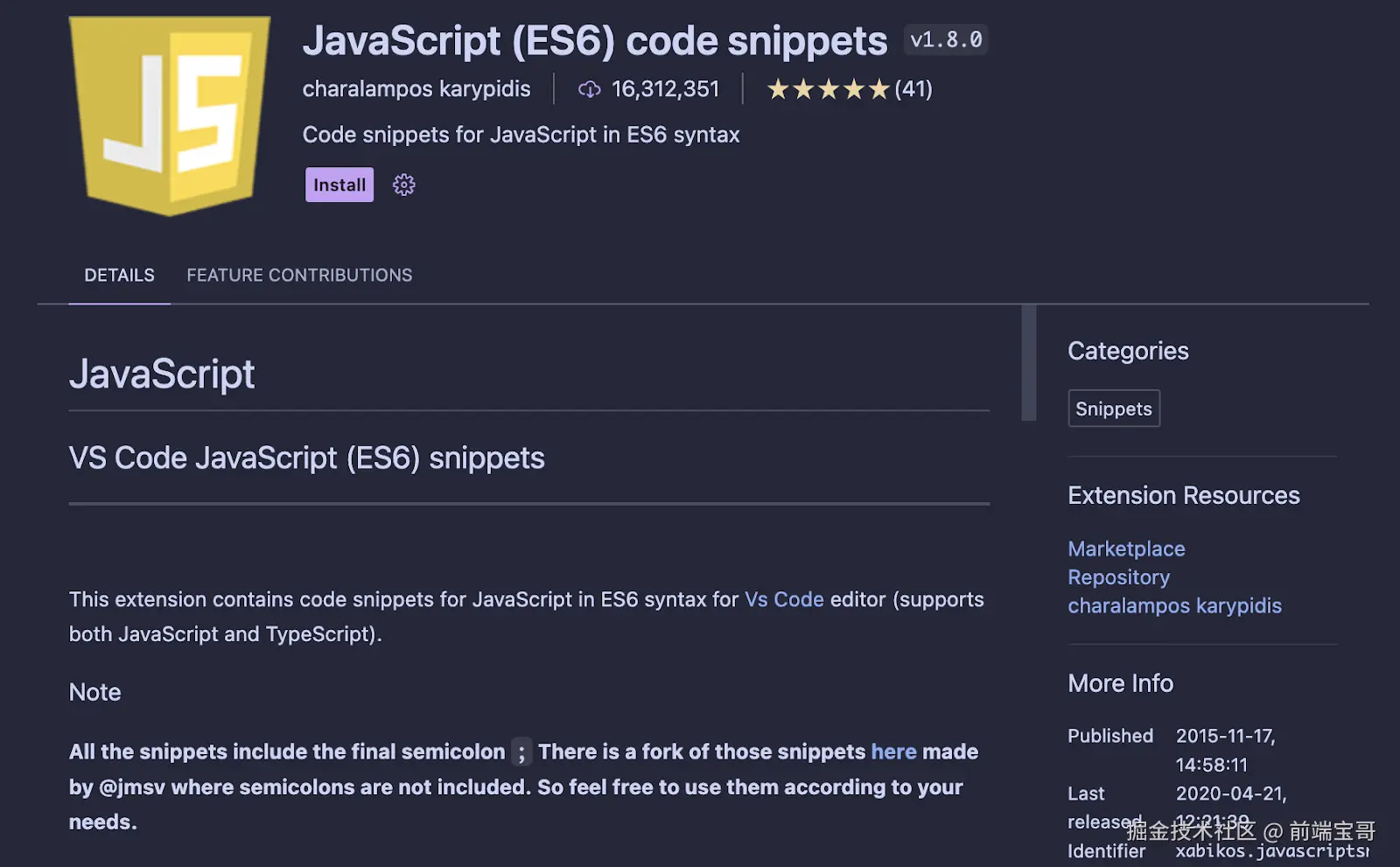Image resolution: width=1400 pixels, height=867 pixels.
Task: Open the Repository resource link
Action: (1118, 577)
